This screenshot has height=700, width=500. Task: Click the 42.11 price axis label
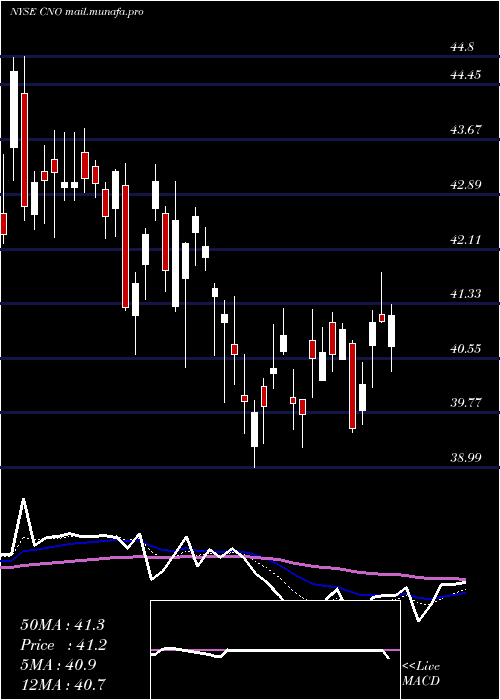tap(466, 240)
